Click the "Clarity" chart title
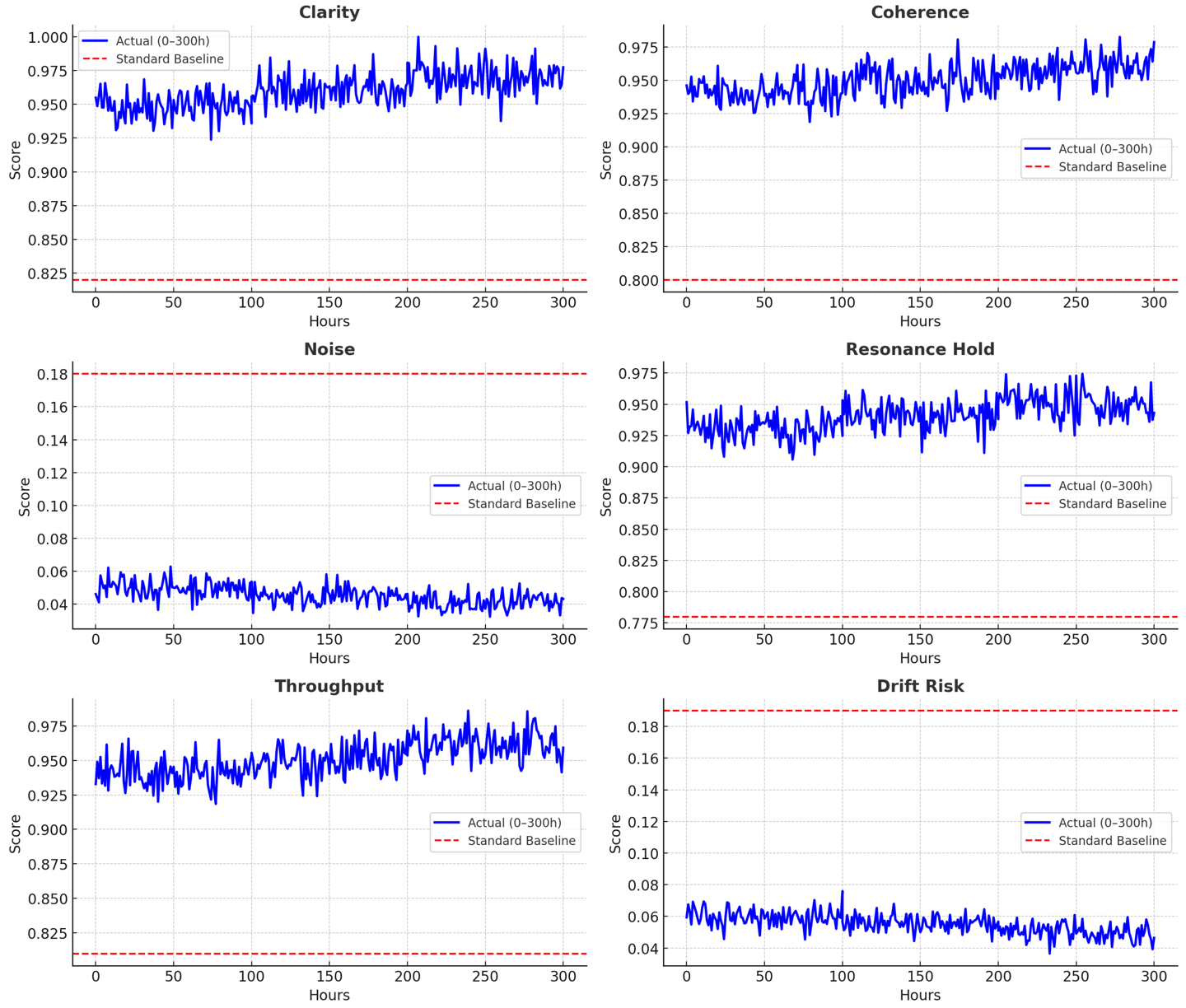The height and width of the screenshot is (1008, 1186). pos(329,12)
